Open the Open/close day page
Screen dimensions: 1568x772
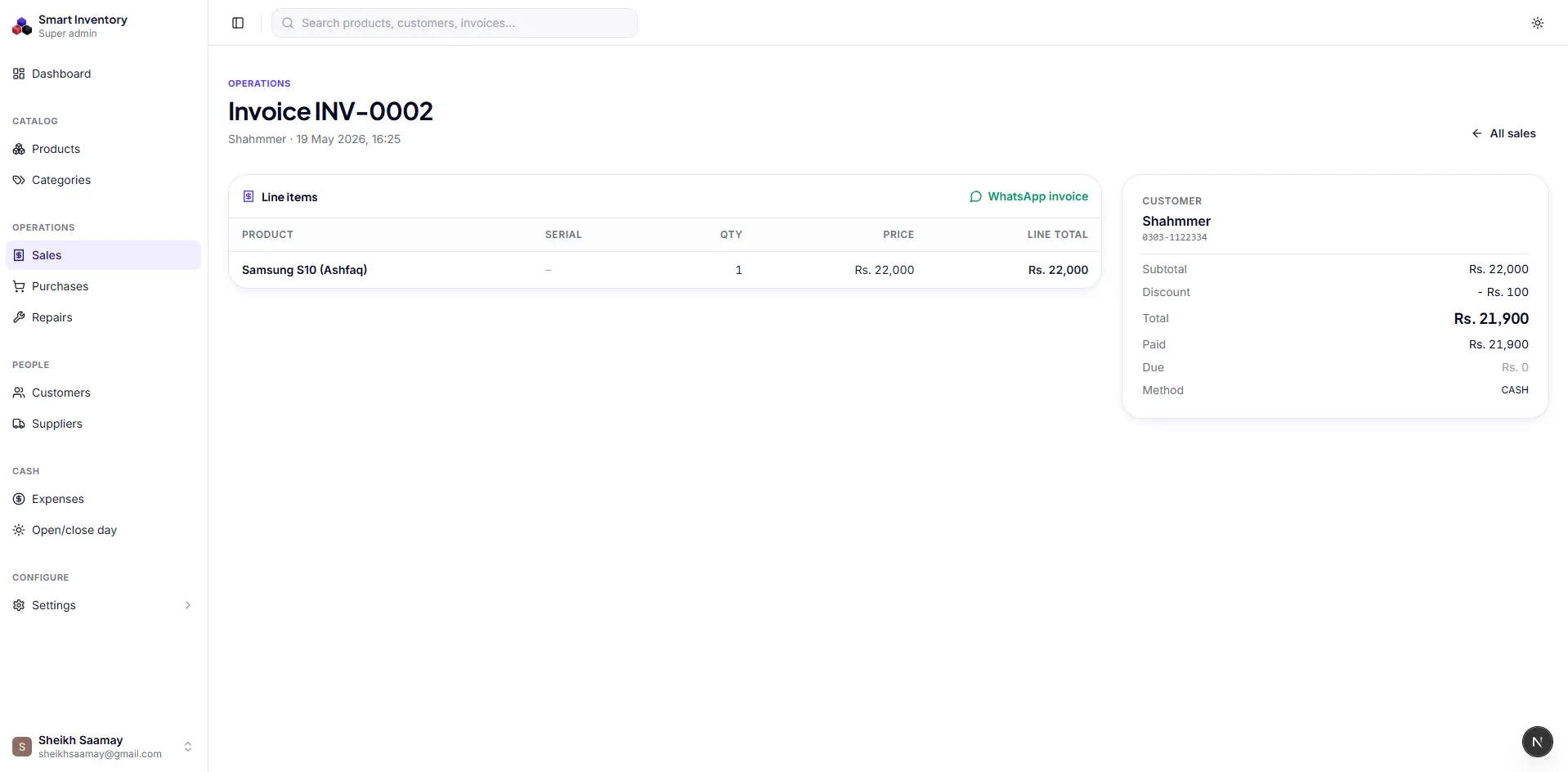point(103,530)
